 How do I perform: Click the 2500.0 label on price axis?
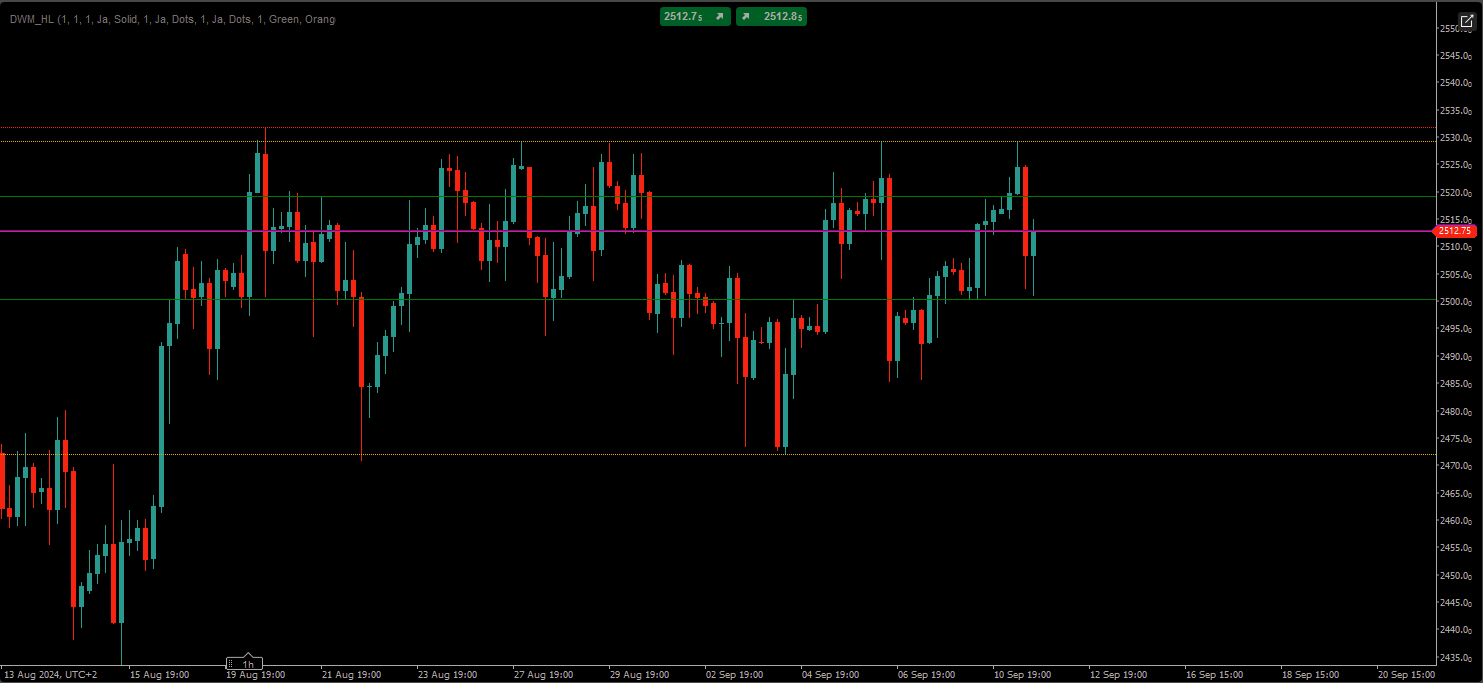(1455, 302)
